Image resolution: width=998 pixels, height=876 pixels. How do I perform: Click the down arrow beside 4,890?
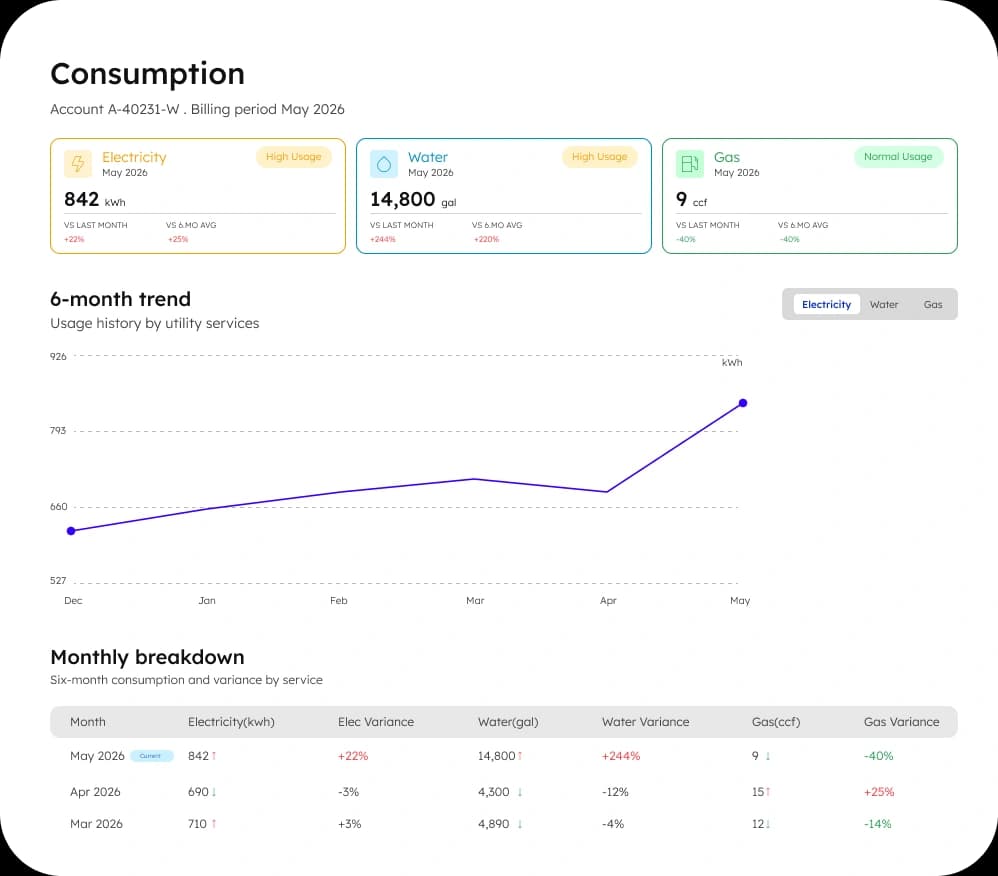click(x=520, y=824)
